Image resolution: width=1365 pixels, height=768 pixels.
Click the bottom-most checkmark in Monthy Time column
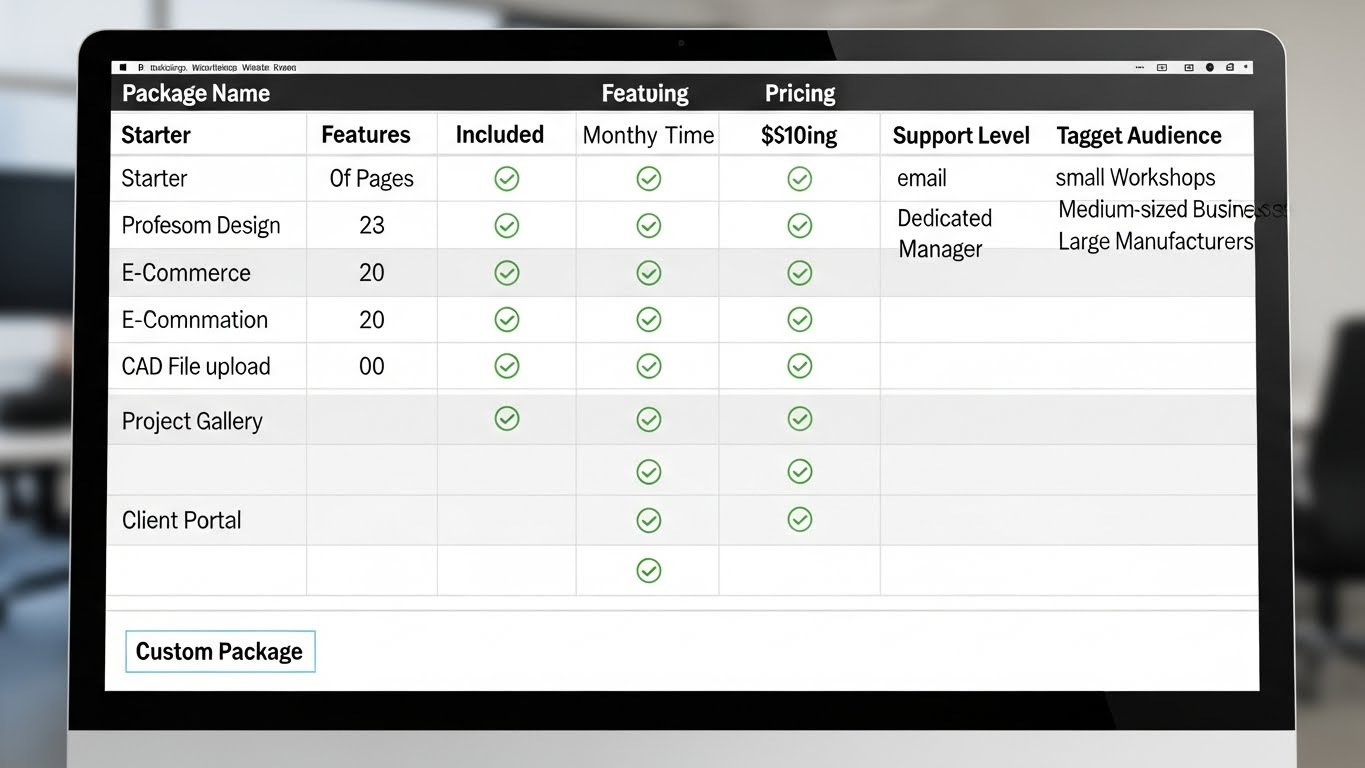point(649,570)
